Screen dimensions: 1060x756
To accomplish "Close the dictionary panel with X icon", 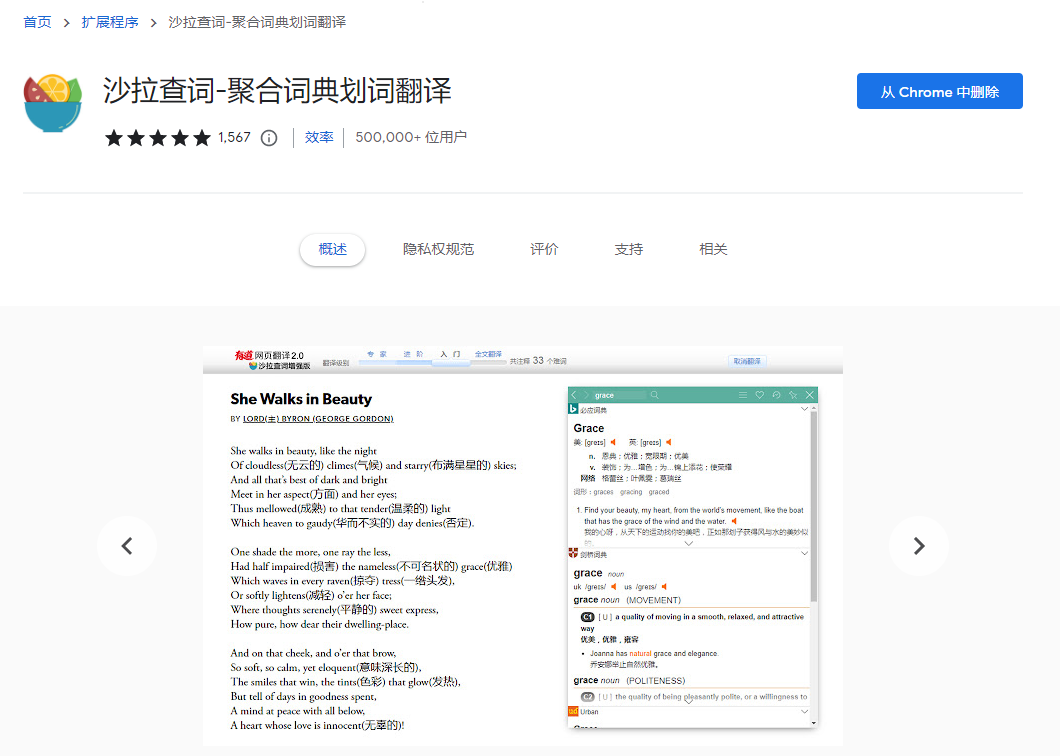I will click(809, 395).
